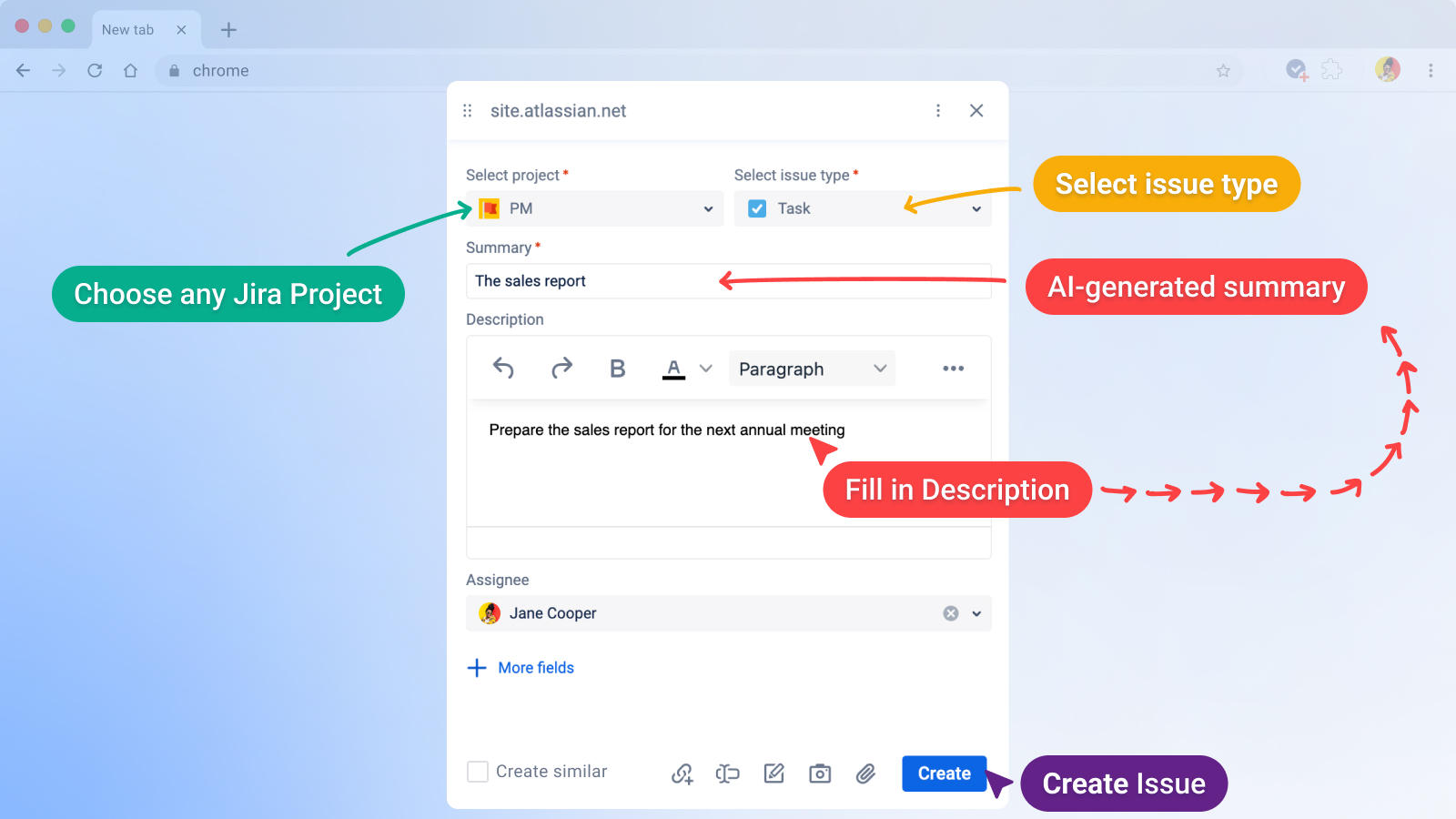Click the browser forward arrow

click(x=59, y=70)
